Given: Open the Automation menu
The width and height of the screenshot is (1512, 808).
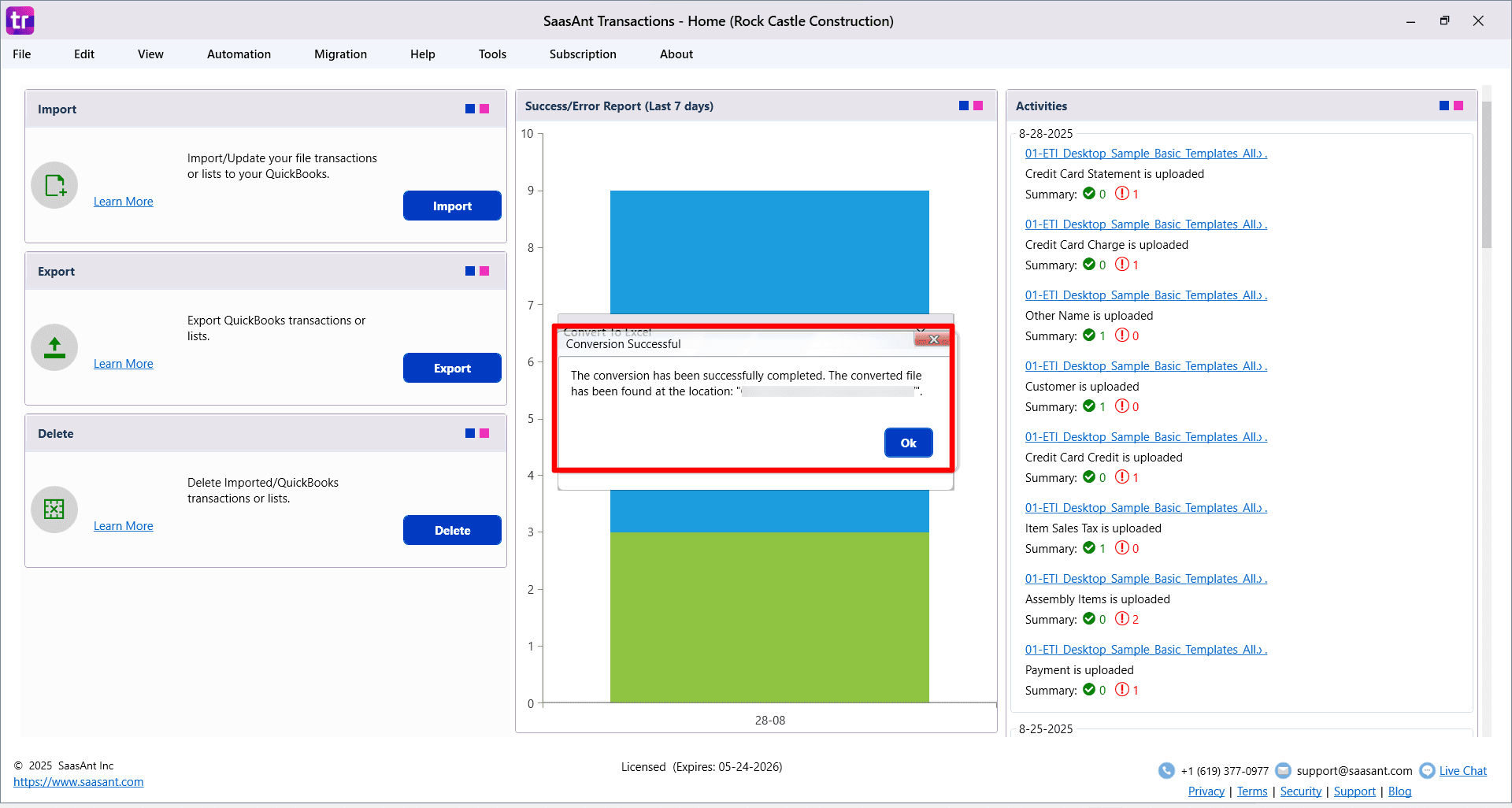Looking at the screenshot, I should 239,54.
